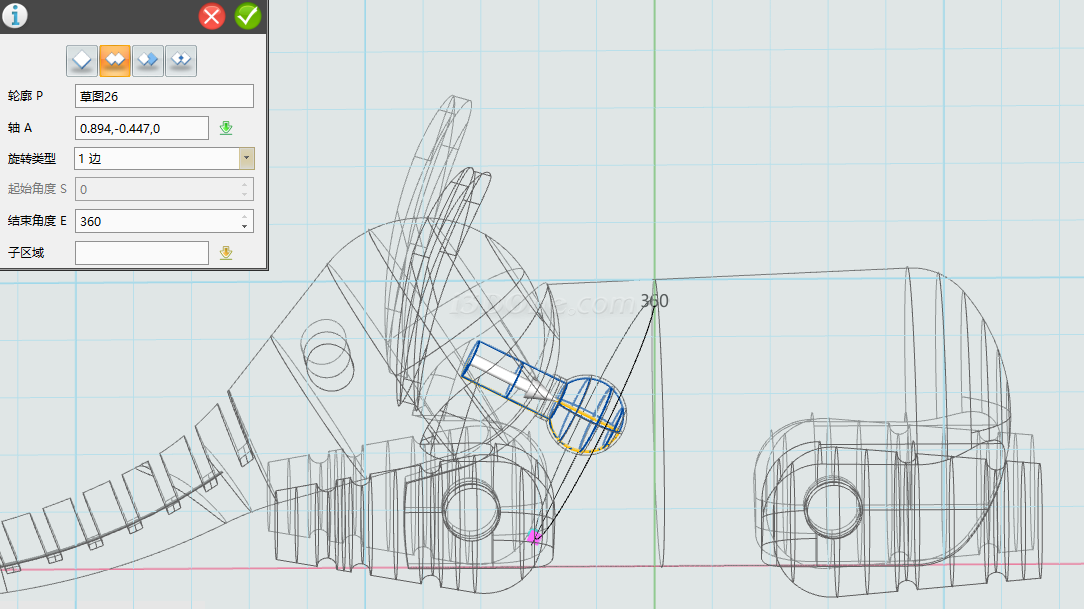Screen dimensions: 1084x609
Task: Confirm the revolve with the green checkmark
Action: tap(247, 16)
